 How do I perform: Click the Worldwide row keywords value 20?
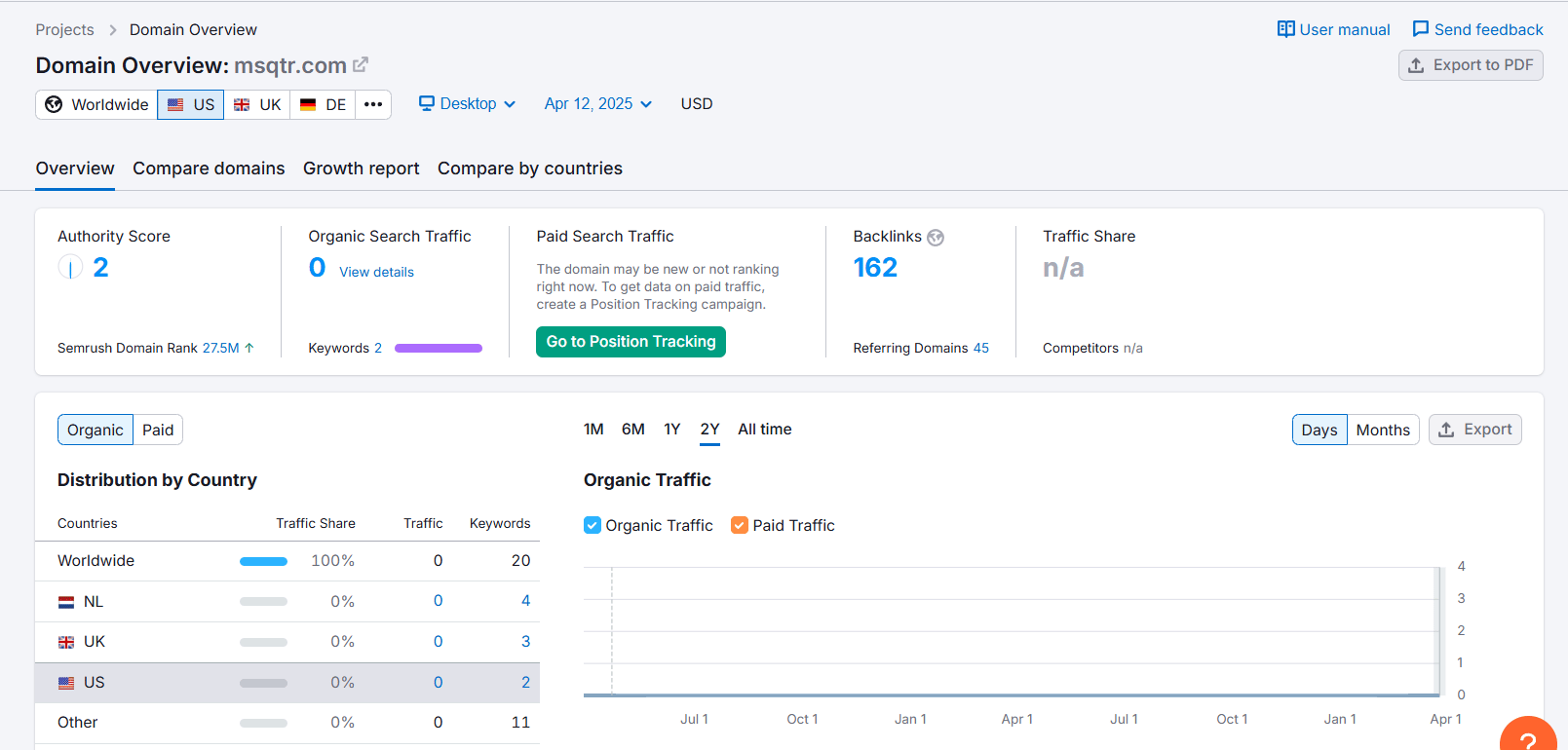(x=521, y=561)
